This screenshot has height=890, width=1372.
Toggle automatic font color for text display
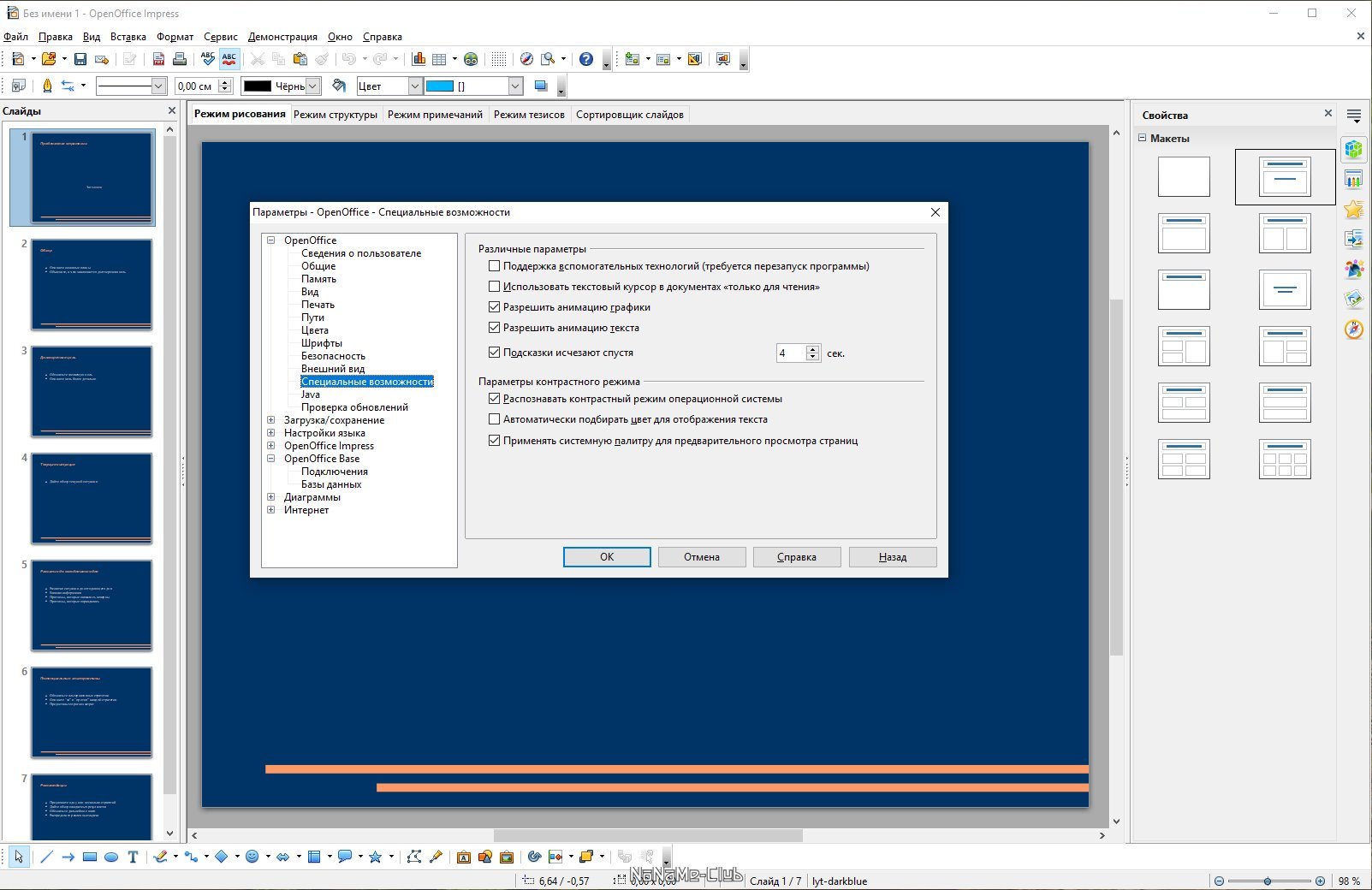pyautogui.click(x=494, y=419)
